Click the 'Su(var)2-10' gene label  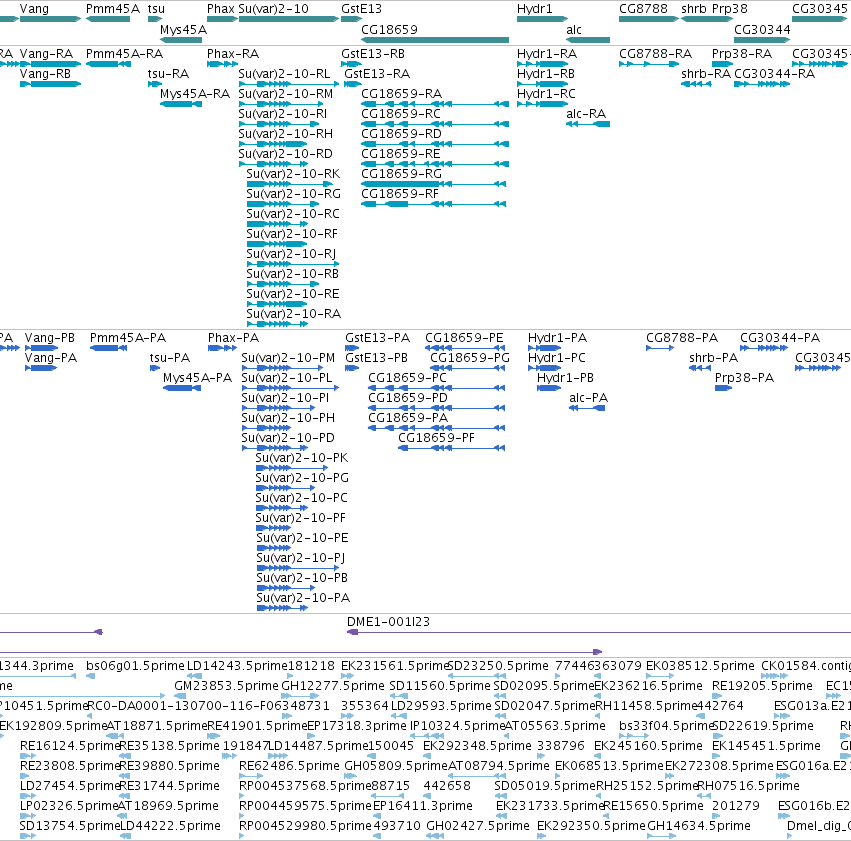click(274, 9)
